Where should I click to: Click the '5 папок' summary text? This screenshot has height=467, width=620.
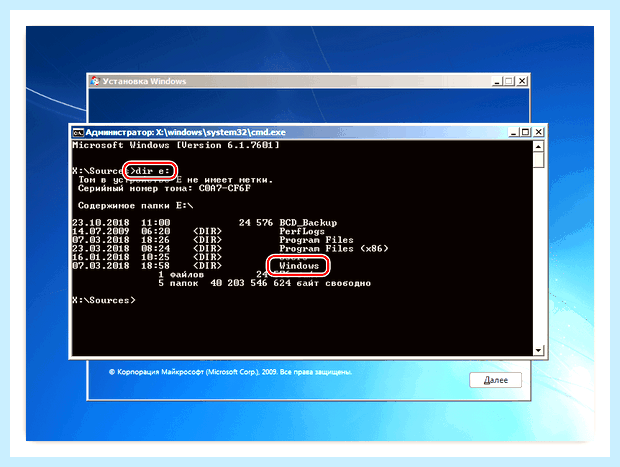point(178,283)
